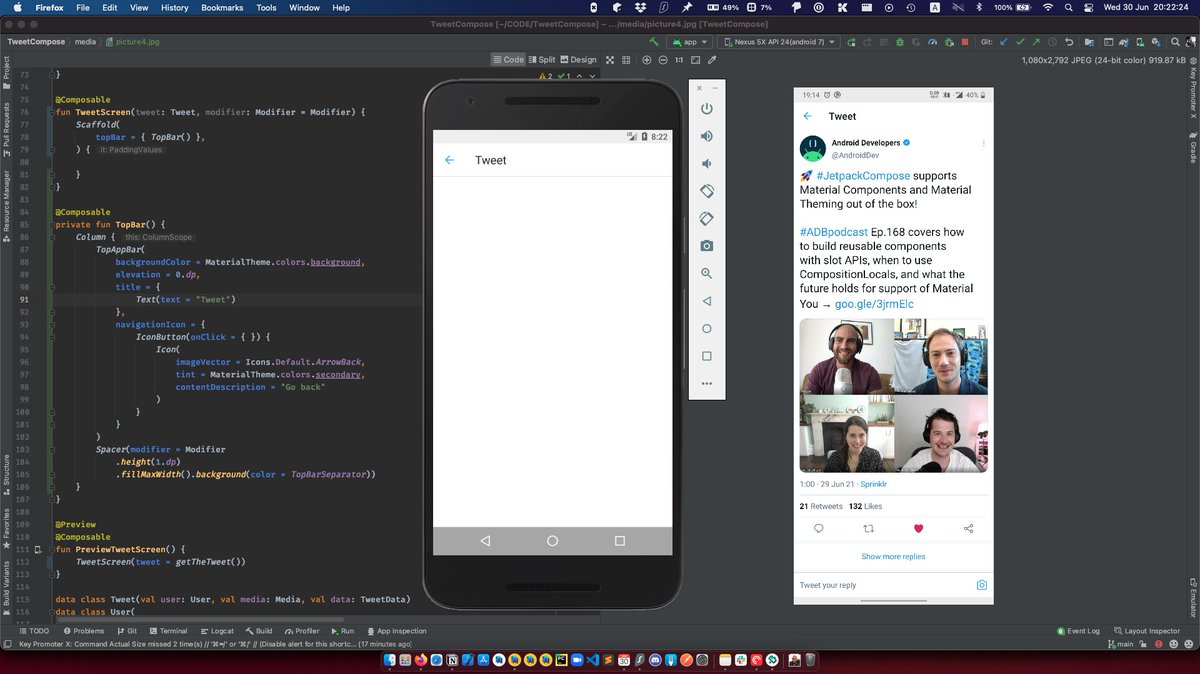Open the Layout Inspector
This screenshot has height=674, width=1200.
pos(1146,631)
